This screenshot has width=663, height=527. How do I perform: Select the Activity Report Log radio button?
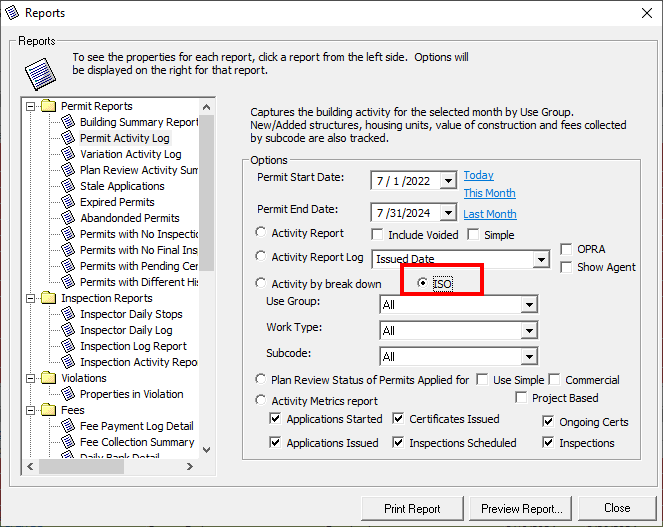pos(260,256)
